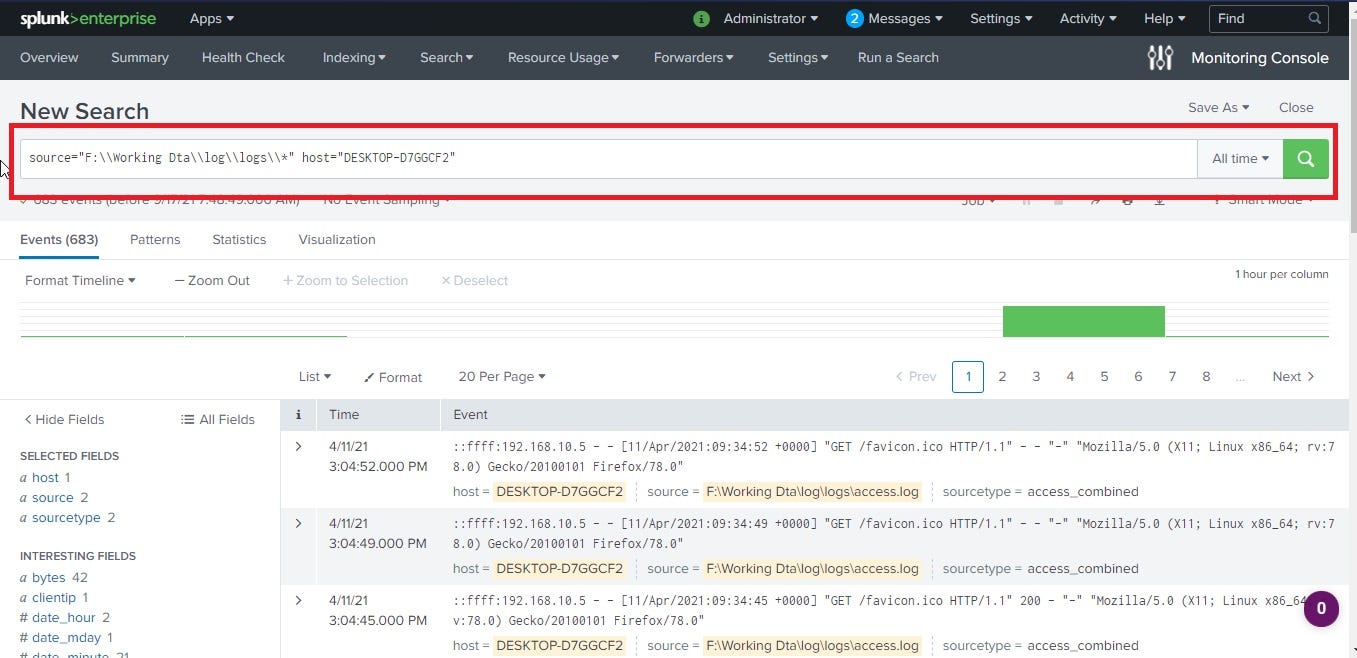Open the Smart Mode dropdown
Image resolution: width=1357 pixels, height=658 pixels.
(1262, 200)
